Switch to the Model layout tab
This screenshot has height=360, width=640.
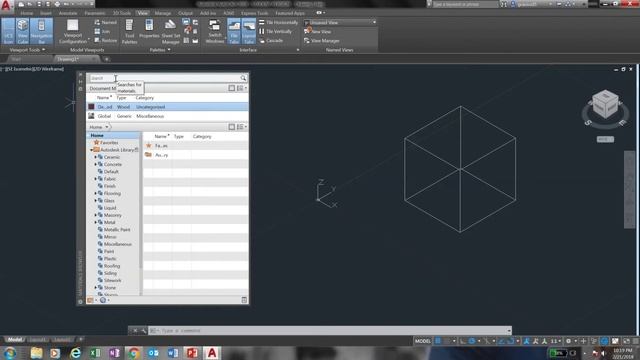point(15,340)
